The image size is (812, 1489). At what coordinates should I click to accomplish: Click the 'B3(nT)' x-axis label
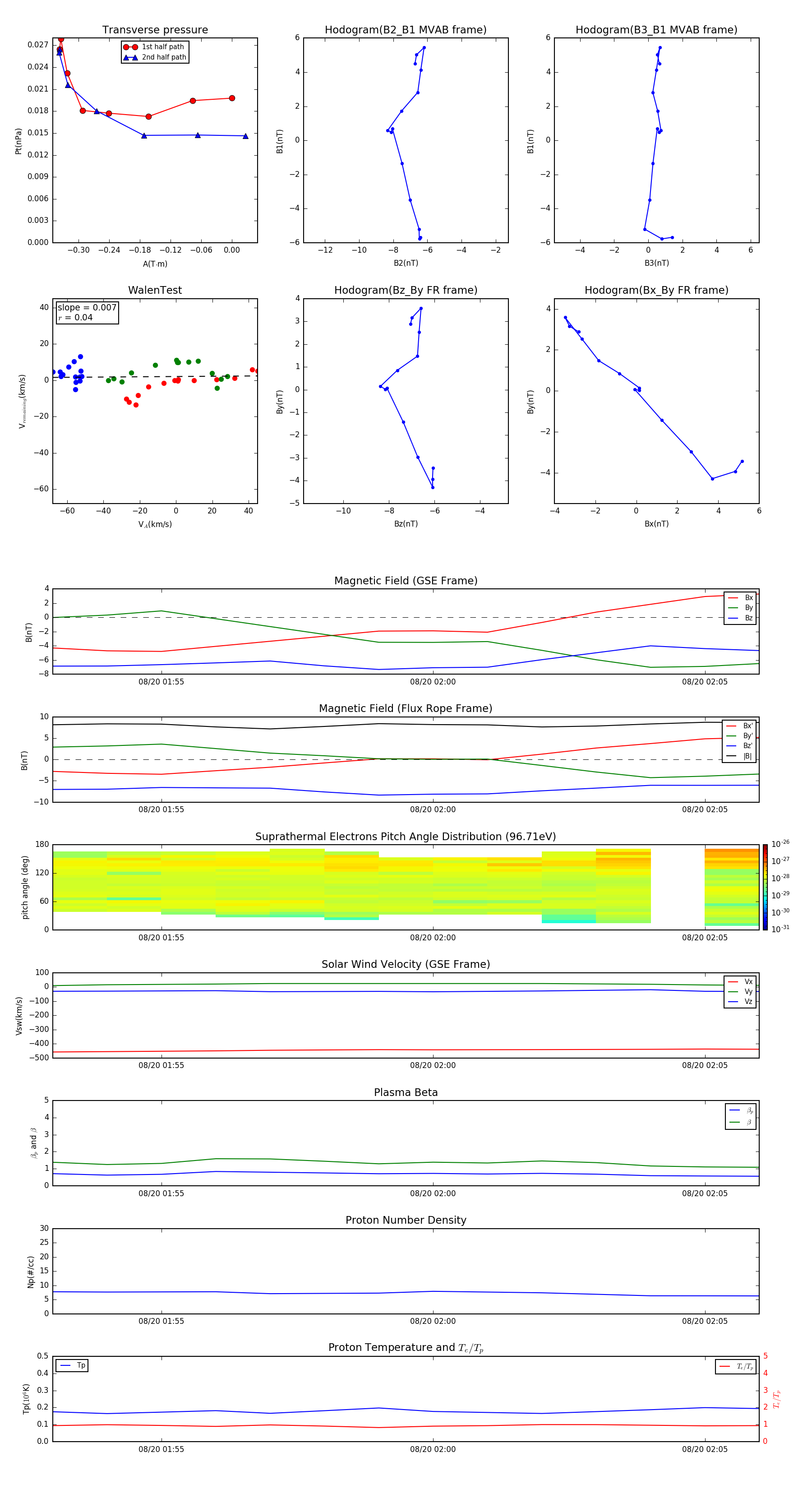(x=656, y=263)
